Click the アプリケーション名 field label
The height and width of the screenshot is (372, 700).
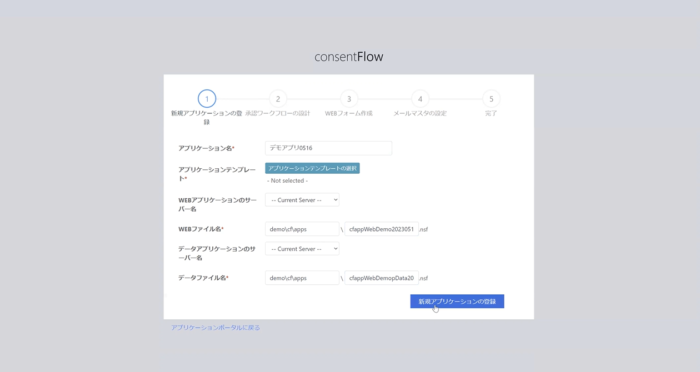[206, 148]
